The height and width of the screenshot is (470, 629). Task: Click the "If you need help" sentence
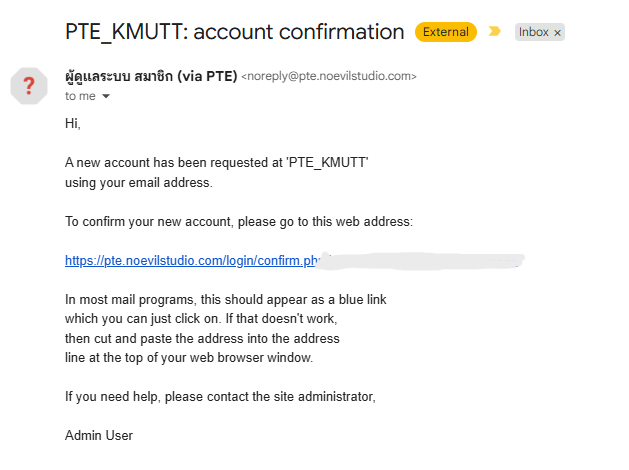pos(220,396)
